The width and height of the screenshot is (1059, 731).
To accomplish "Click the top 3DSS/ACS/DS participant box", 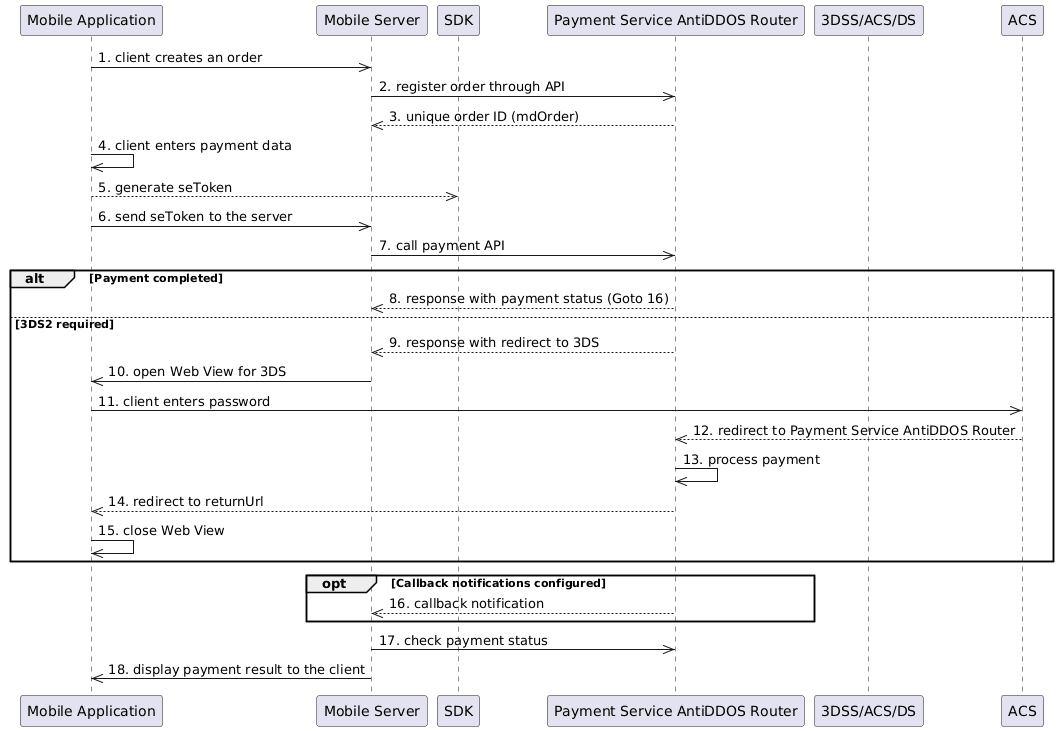I will tap(868, 20).
